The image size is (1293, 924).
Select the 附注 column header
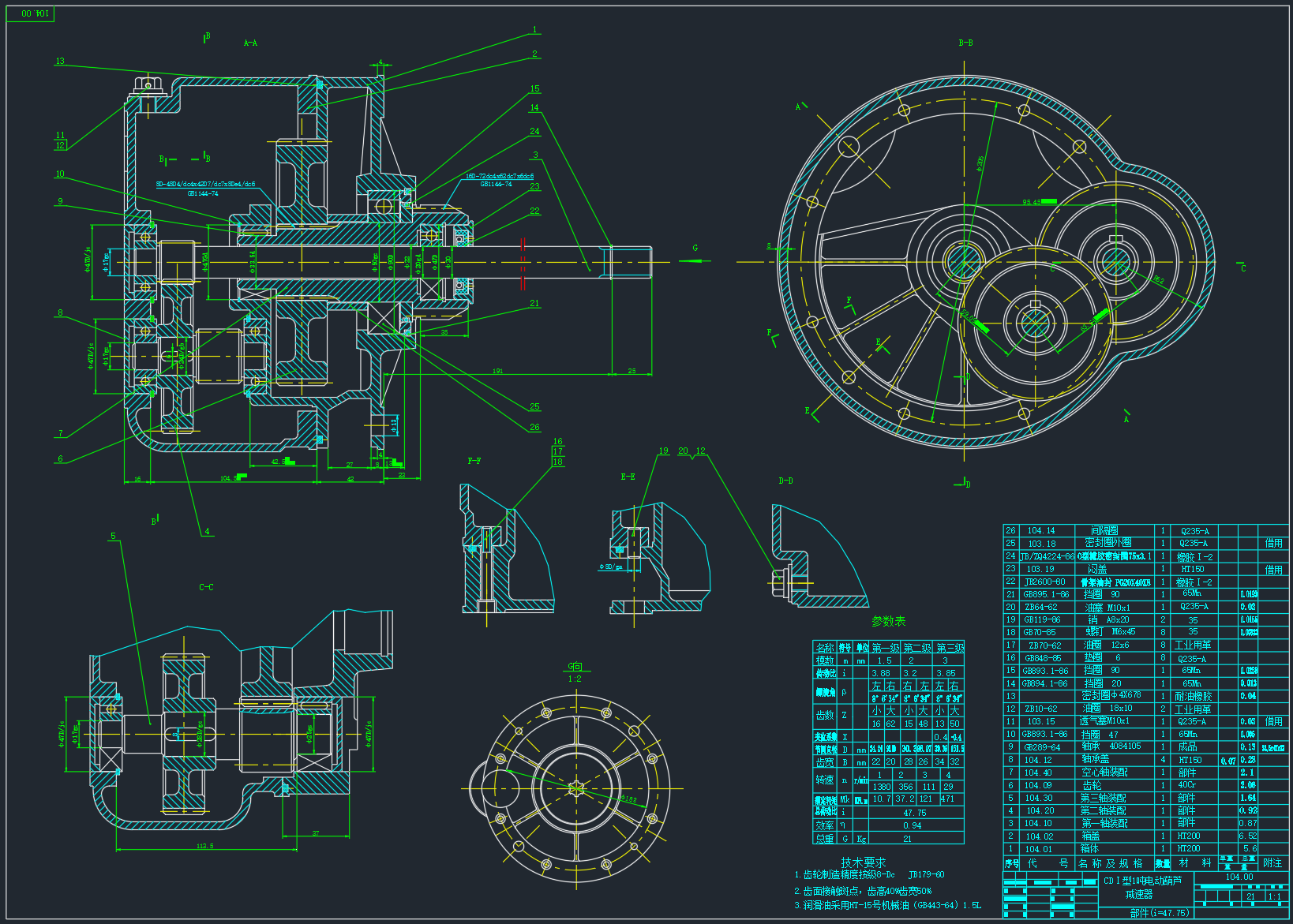pos(1272,863)
